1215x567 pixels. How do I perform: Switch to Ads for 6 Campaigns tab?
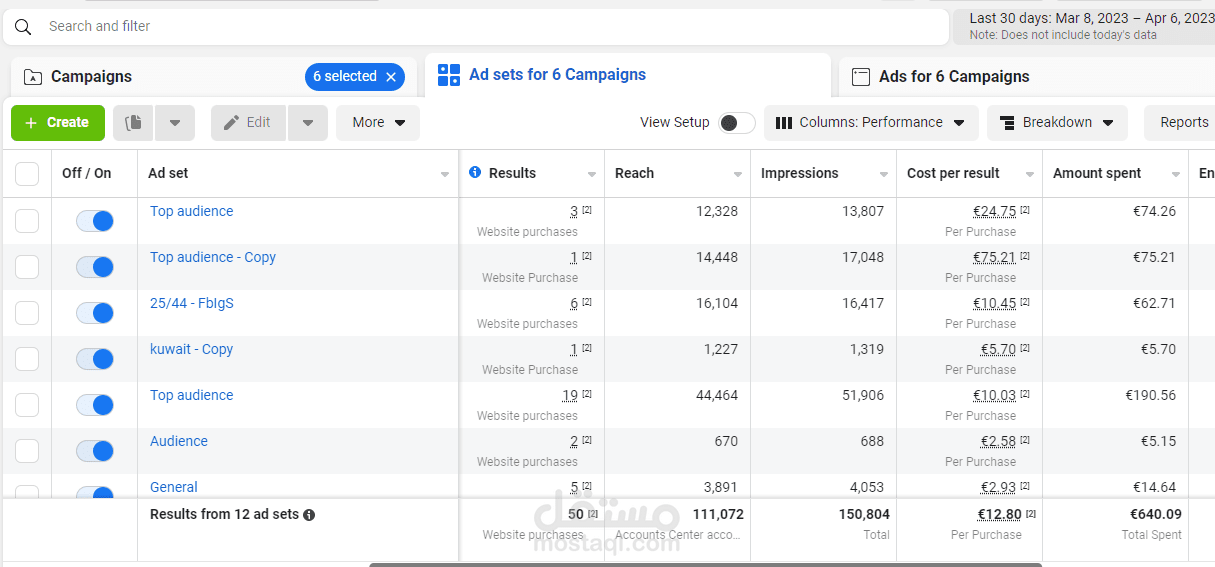tap(1027, 77)
